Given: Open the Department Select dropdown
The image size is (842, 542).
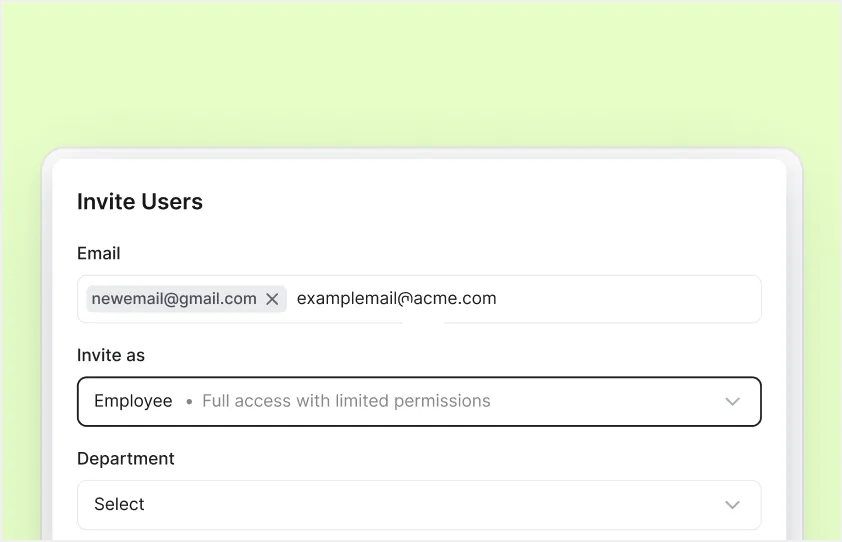Looking at the screenshot, I should pyautogui.click(x=419, y=505).
